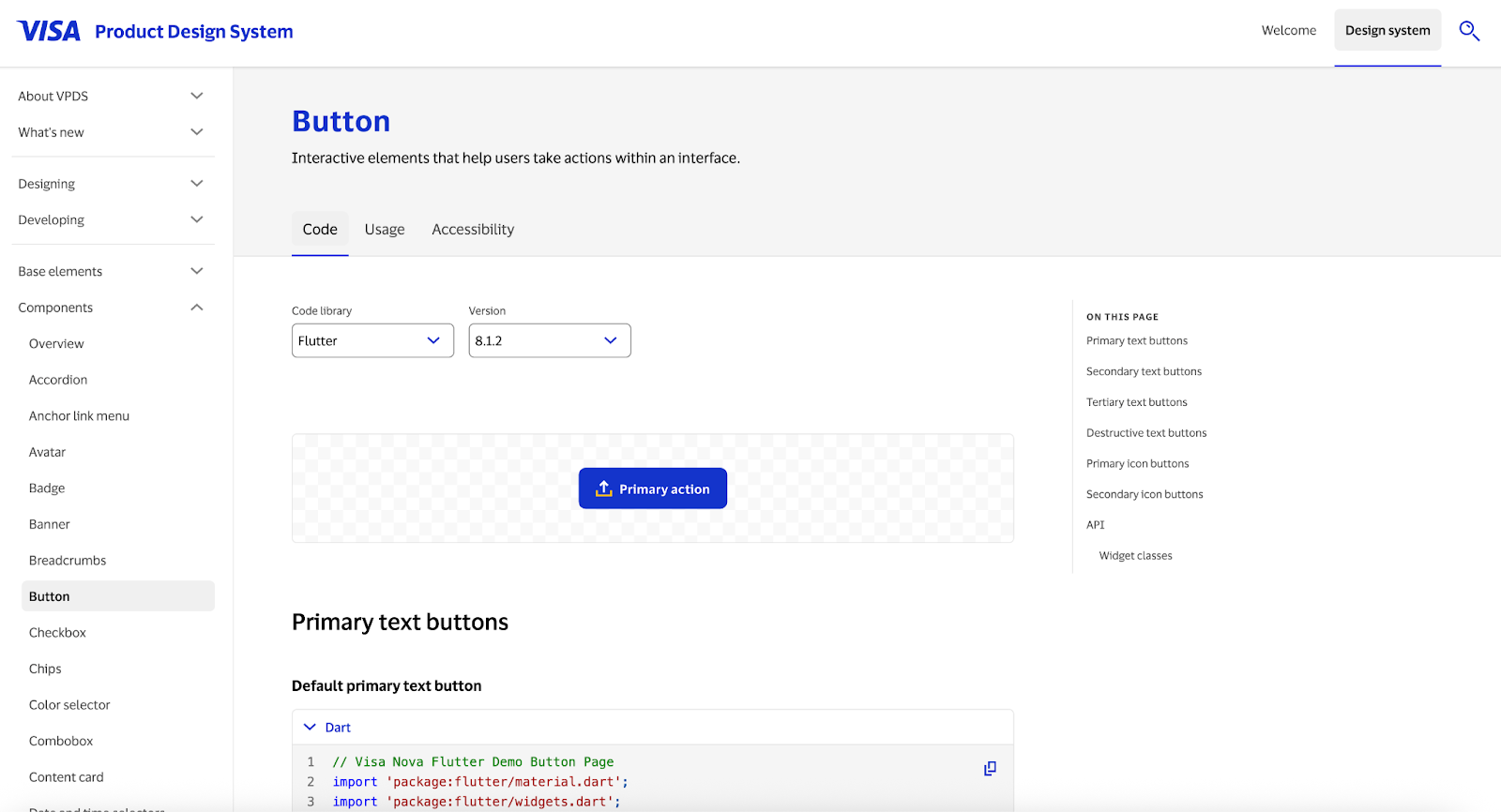Image resolution: width=1501 pixels, height=812 pixels.
Task: Click the Visa logo in the header
Action: [49, 31]
